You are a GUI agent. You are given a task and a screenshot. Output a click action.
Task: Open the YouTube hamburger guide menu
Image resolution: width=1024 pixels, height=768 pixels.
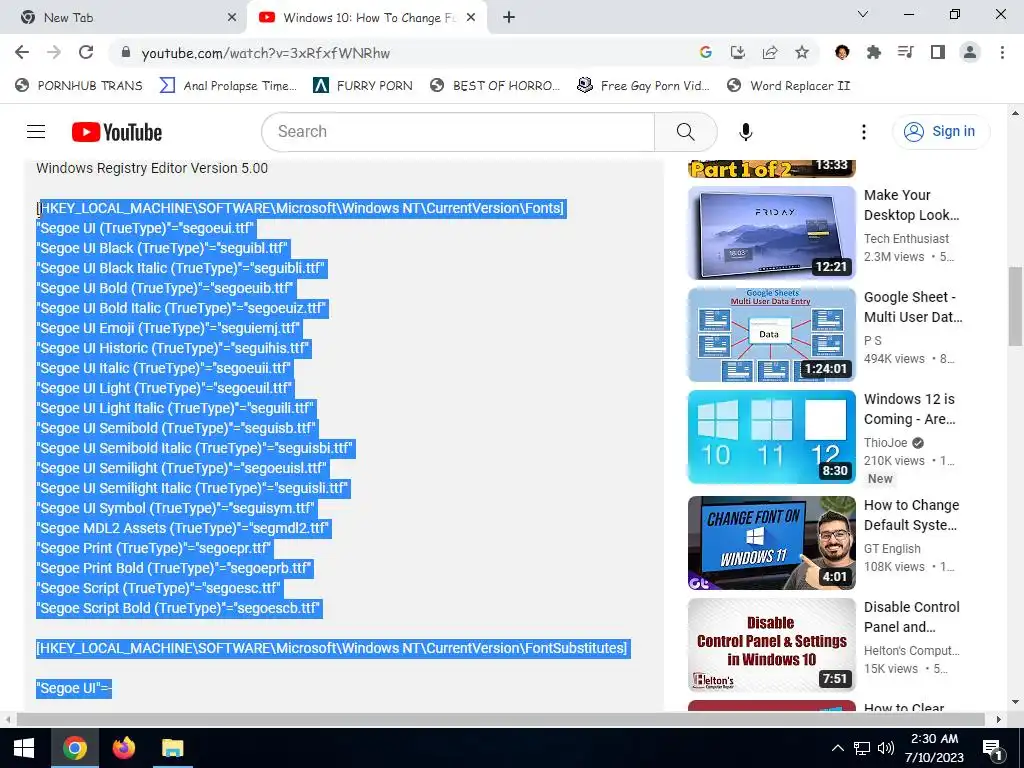tap(36, 132)
